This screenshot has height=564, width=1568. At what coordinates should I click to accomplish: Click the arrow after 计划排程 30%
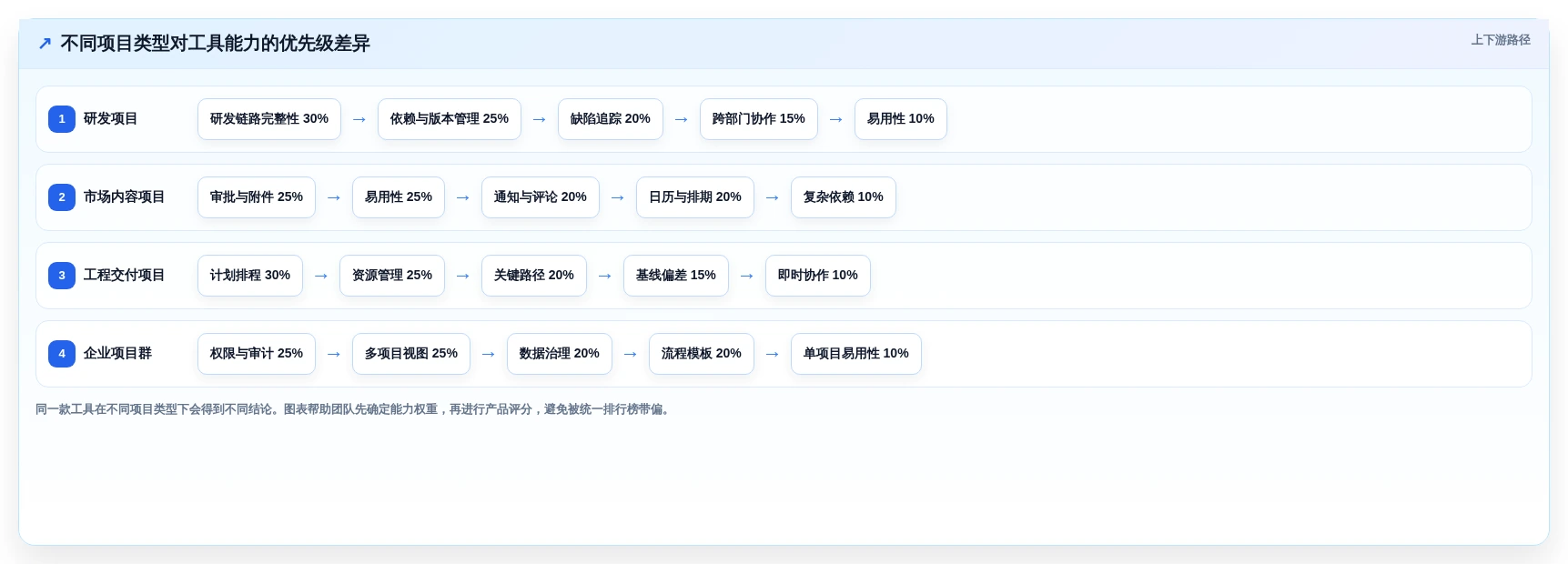point(321,276)
